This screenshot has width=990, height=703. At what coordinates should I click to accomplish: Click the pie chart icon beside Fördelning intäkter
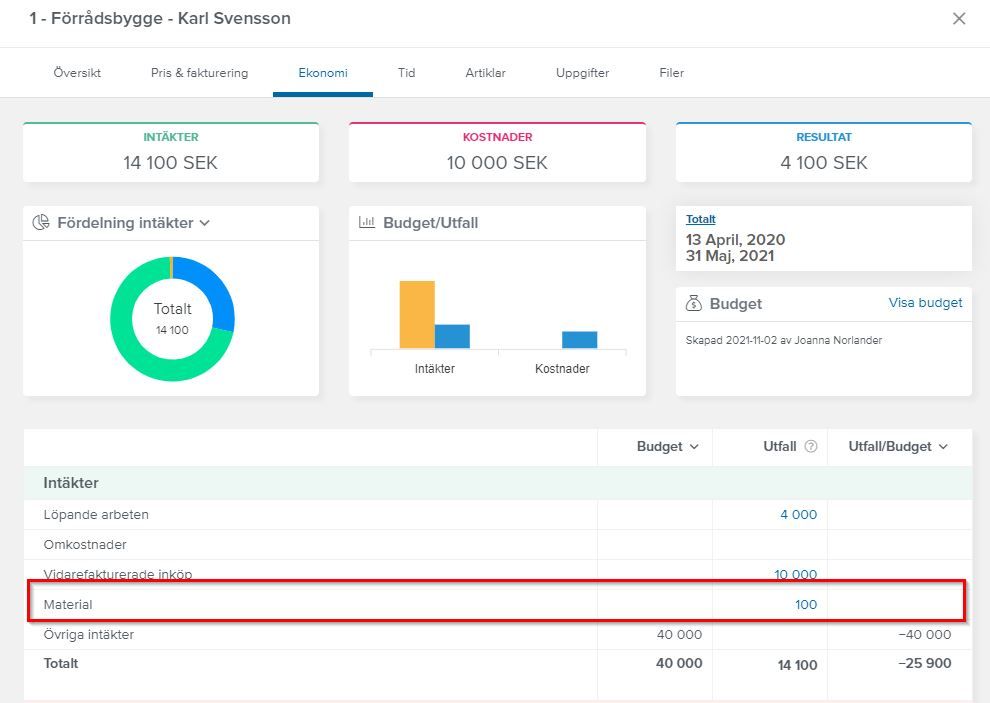41,222
